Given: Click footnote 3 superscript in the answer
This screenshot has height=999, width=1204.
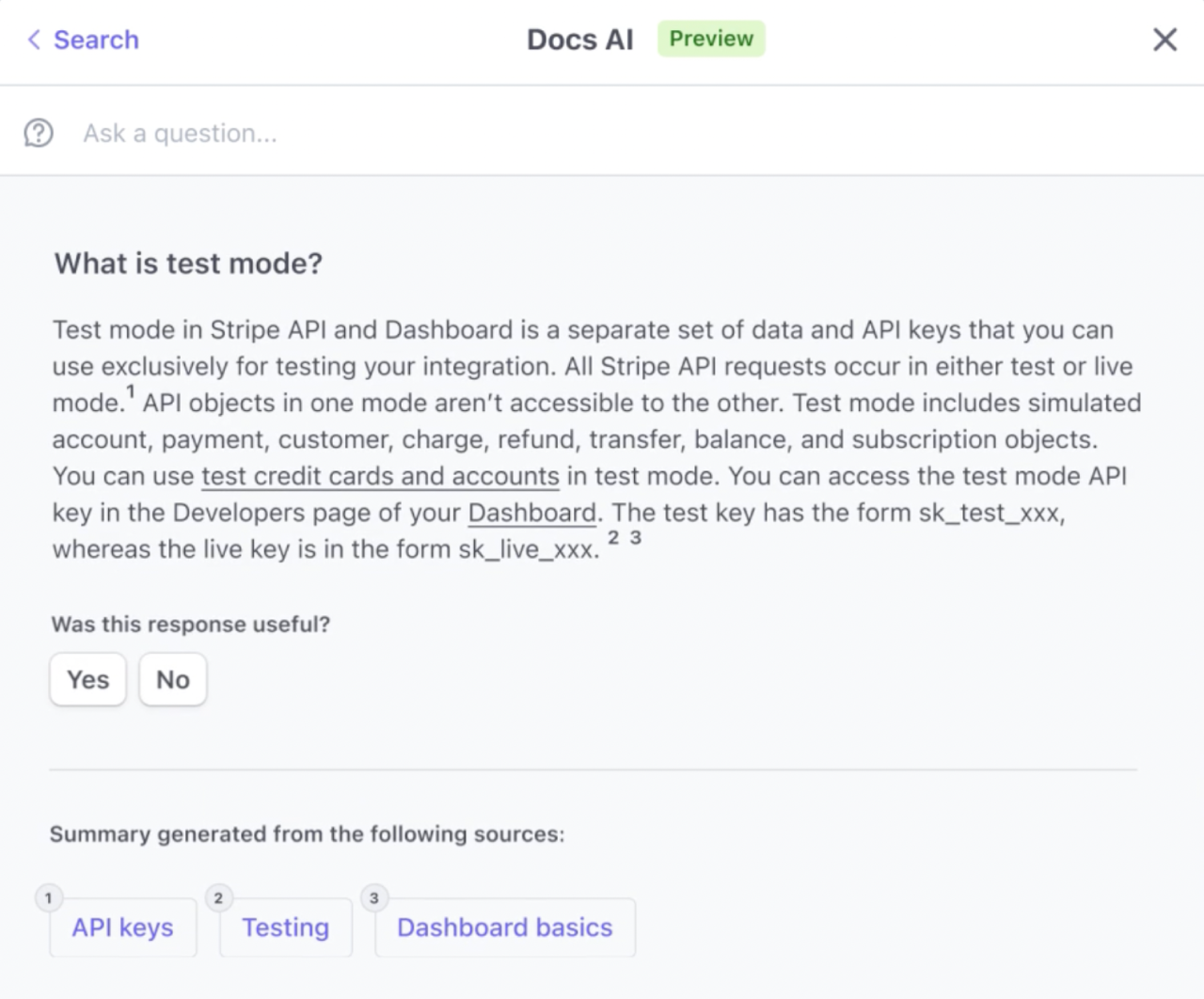Looking at the screenshot, I should [x=636, y=538].
